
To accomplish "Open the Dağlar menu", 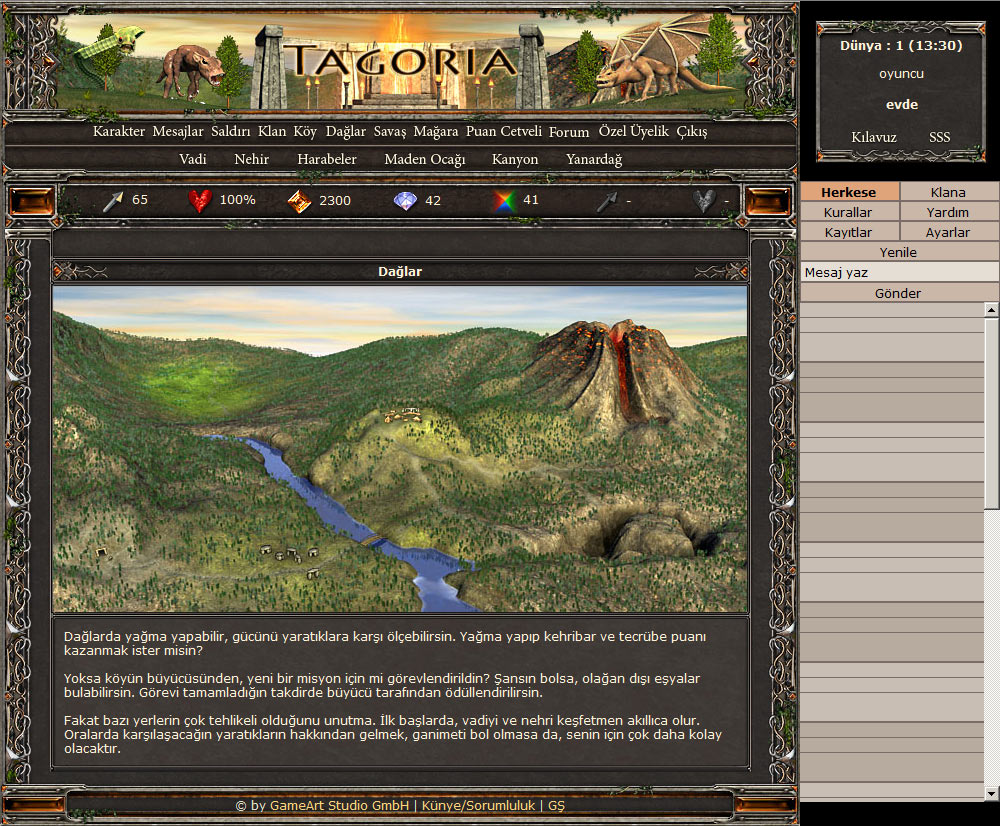I will tap(346, 131).
